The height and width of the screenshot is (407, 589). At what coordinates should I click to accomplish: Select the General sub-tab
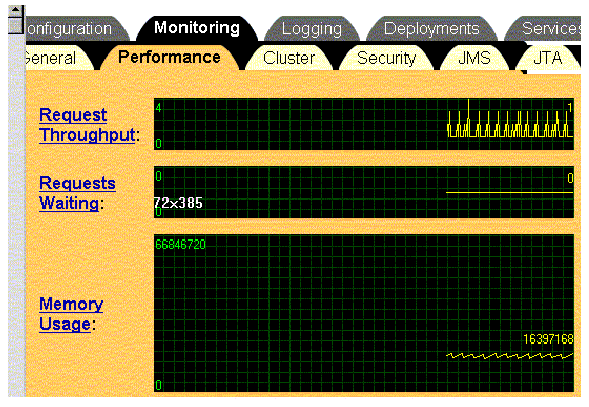[x=56, y=58]
